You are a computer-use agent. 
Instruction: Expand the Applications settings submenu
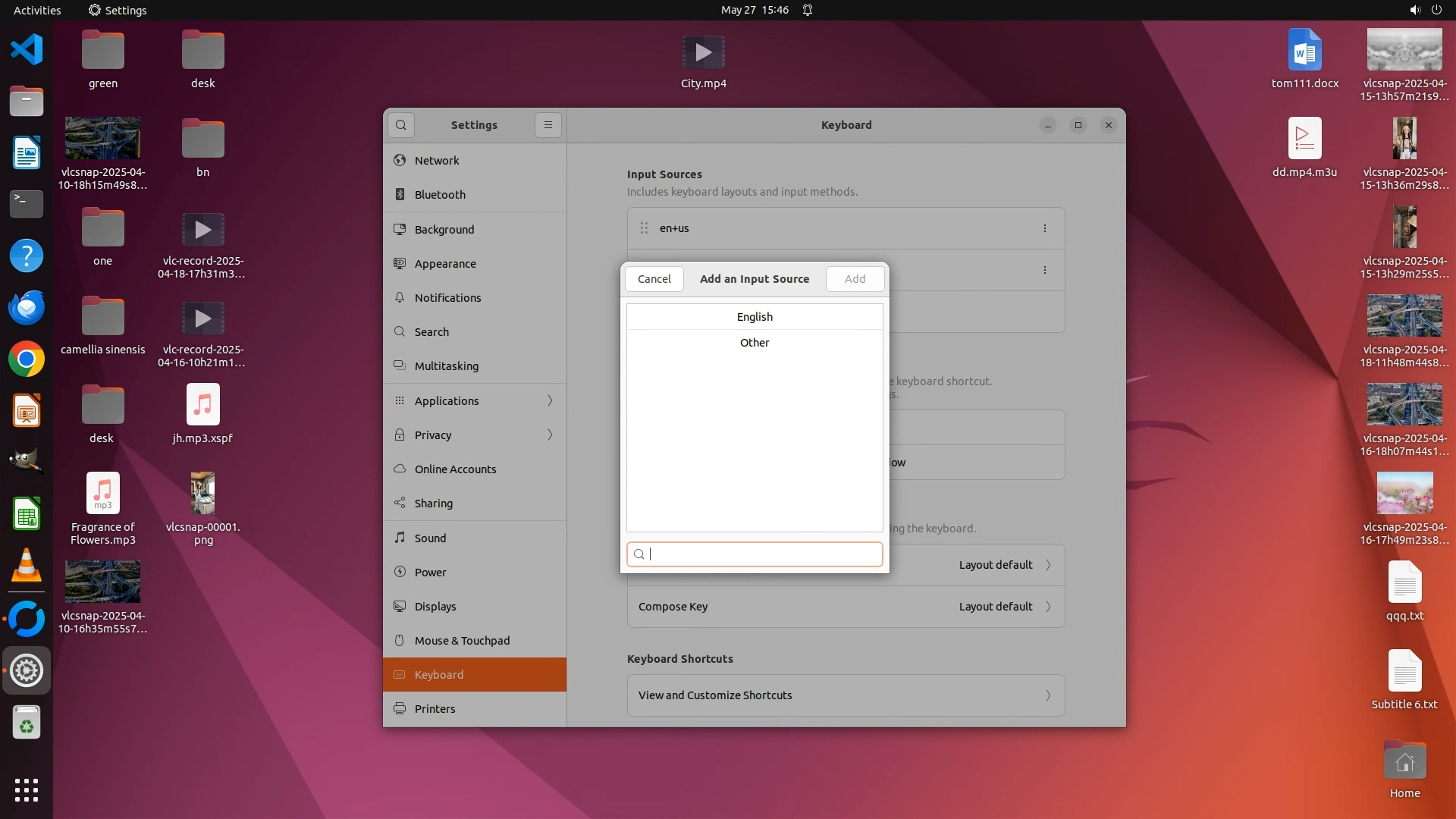pyautogui.click(x=475, y=400)
